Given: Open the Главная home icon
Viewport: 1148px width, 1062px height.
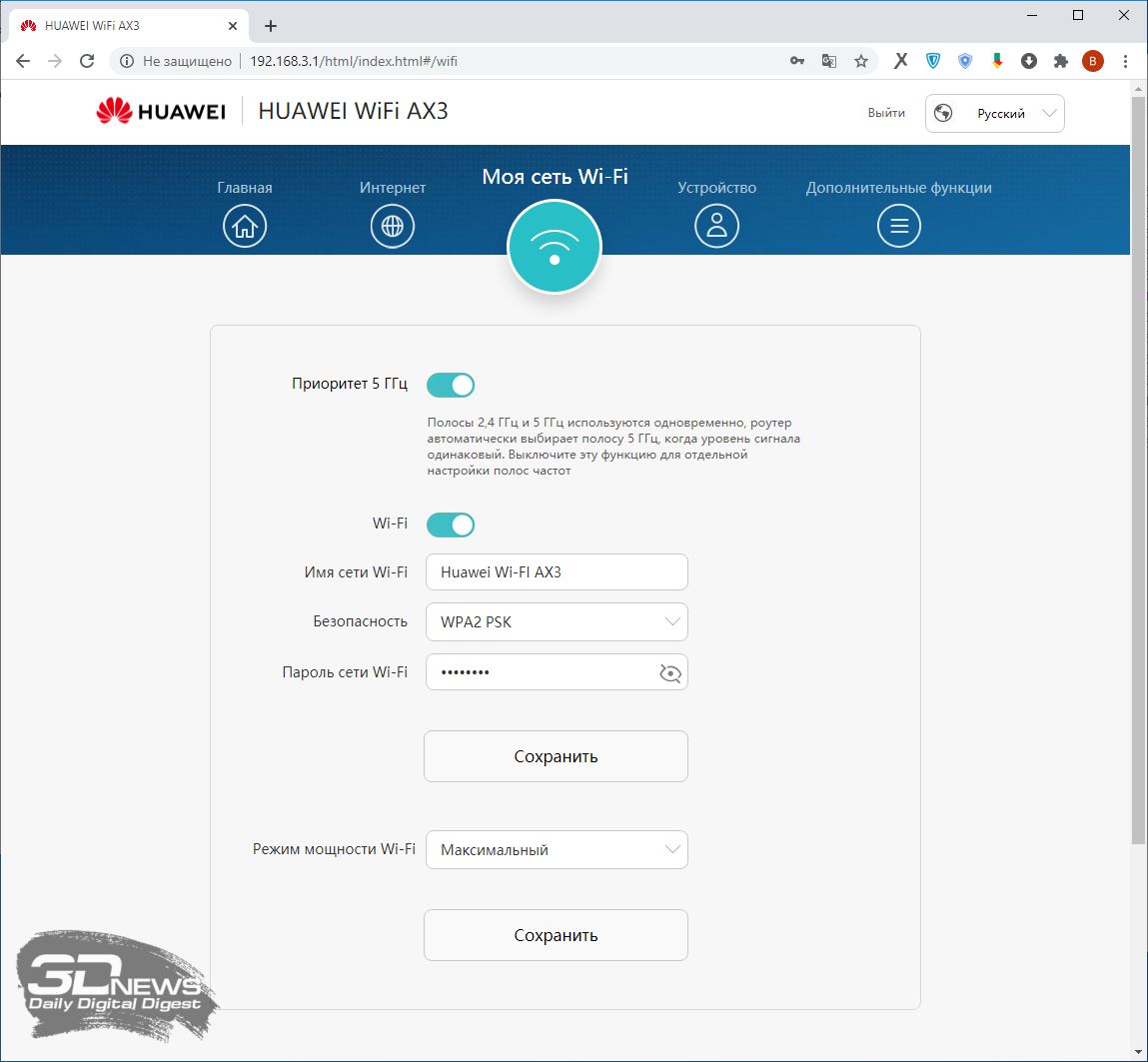Looking at the screenshot, I should [245, 226].
